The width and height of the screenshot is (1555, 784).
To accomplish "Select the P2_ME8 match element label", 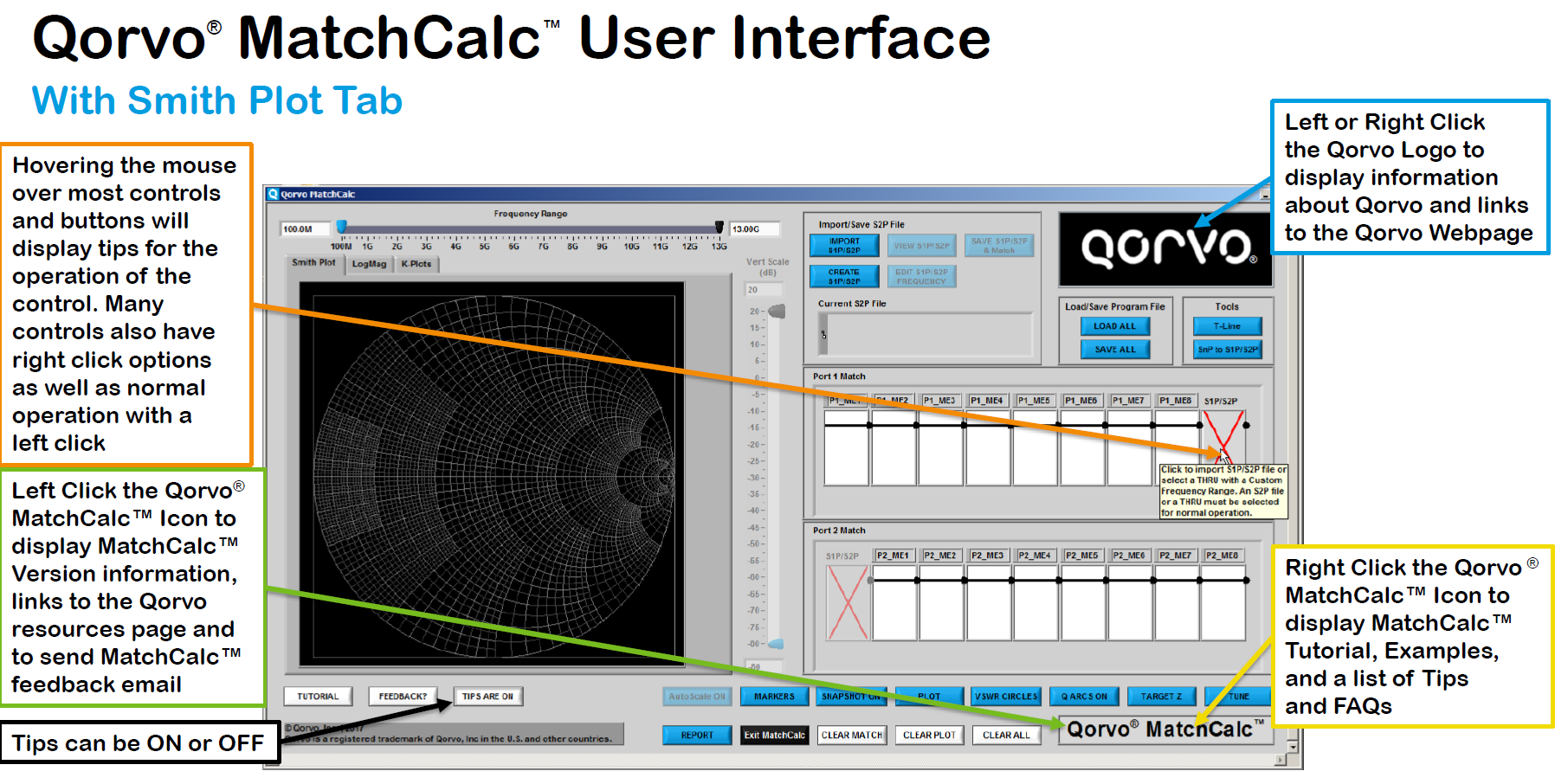I will click(x=1223, y=556).
